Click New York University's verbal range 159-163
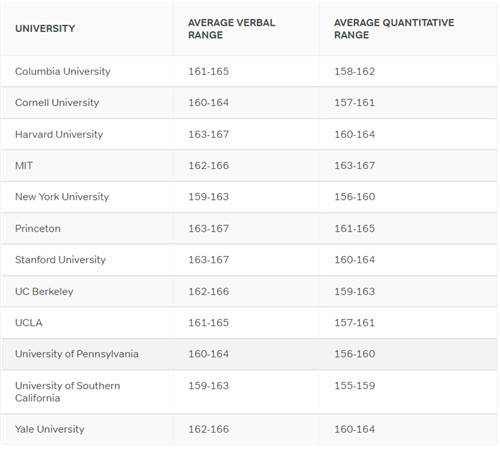 [209, 197]
